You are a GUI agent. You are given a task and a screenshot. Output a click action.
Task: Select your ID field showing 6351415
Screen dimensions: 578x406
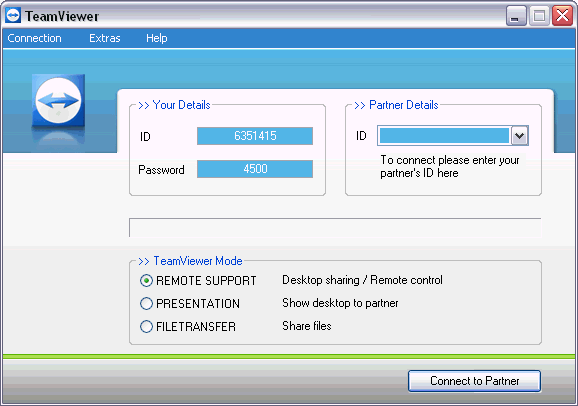pyautogui.click(x=255, y=136)
